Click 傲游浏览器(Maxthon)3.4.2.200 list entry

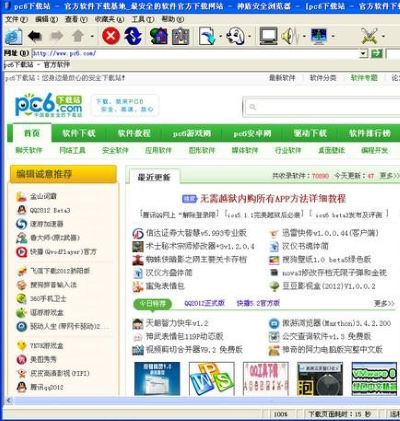(336, 323)
